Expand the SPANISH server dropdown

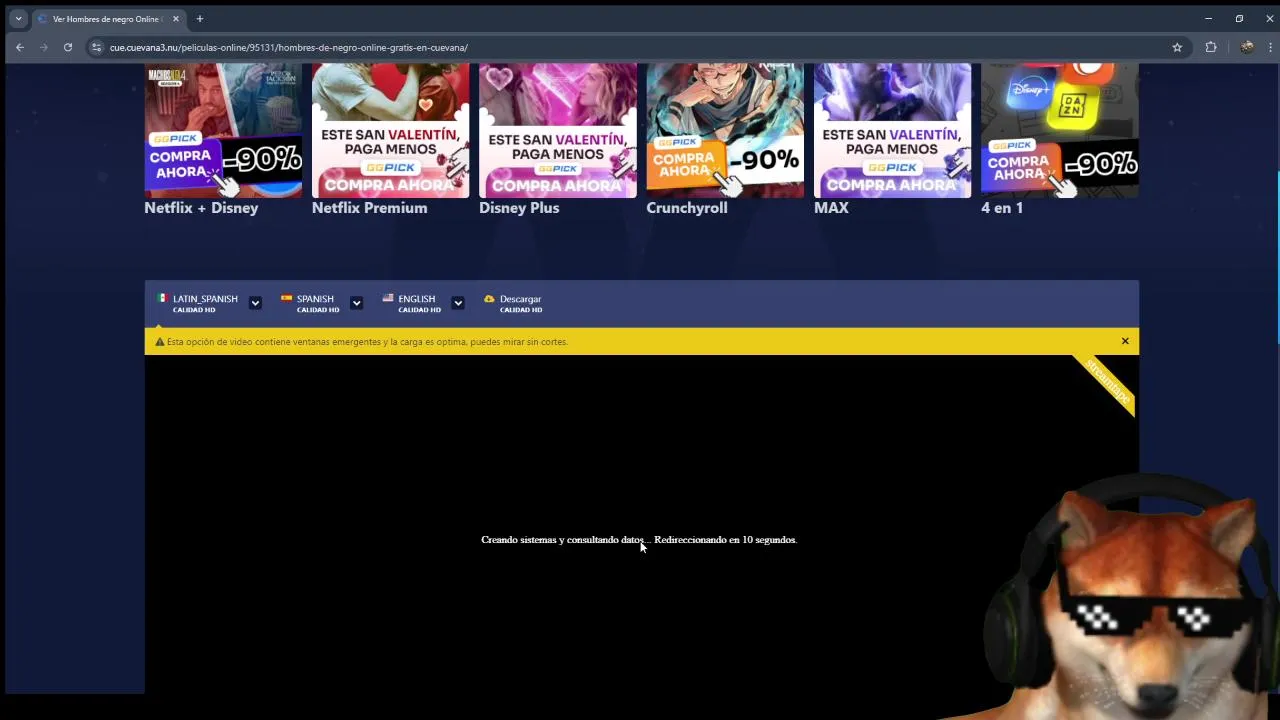pos(356,303)
